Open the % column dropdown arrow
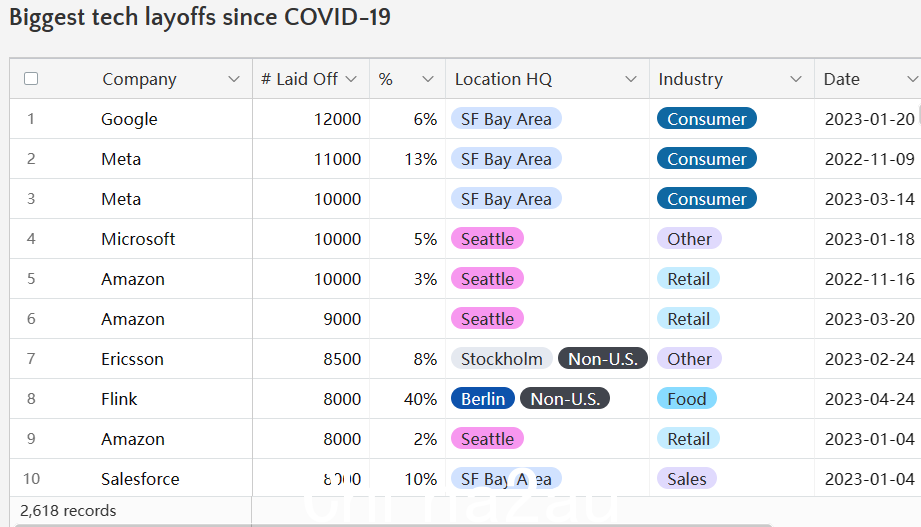This screenshot has height=527, width=921. [x=428, y=79]
